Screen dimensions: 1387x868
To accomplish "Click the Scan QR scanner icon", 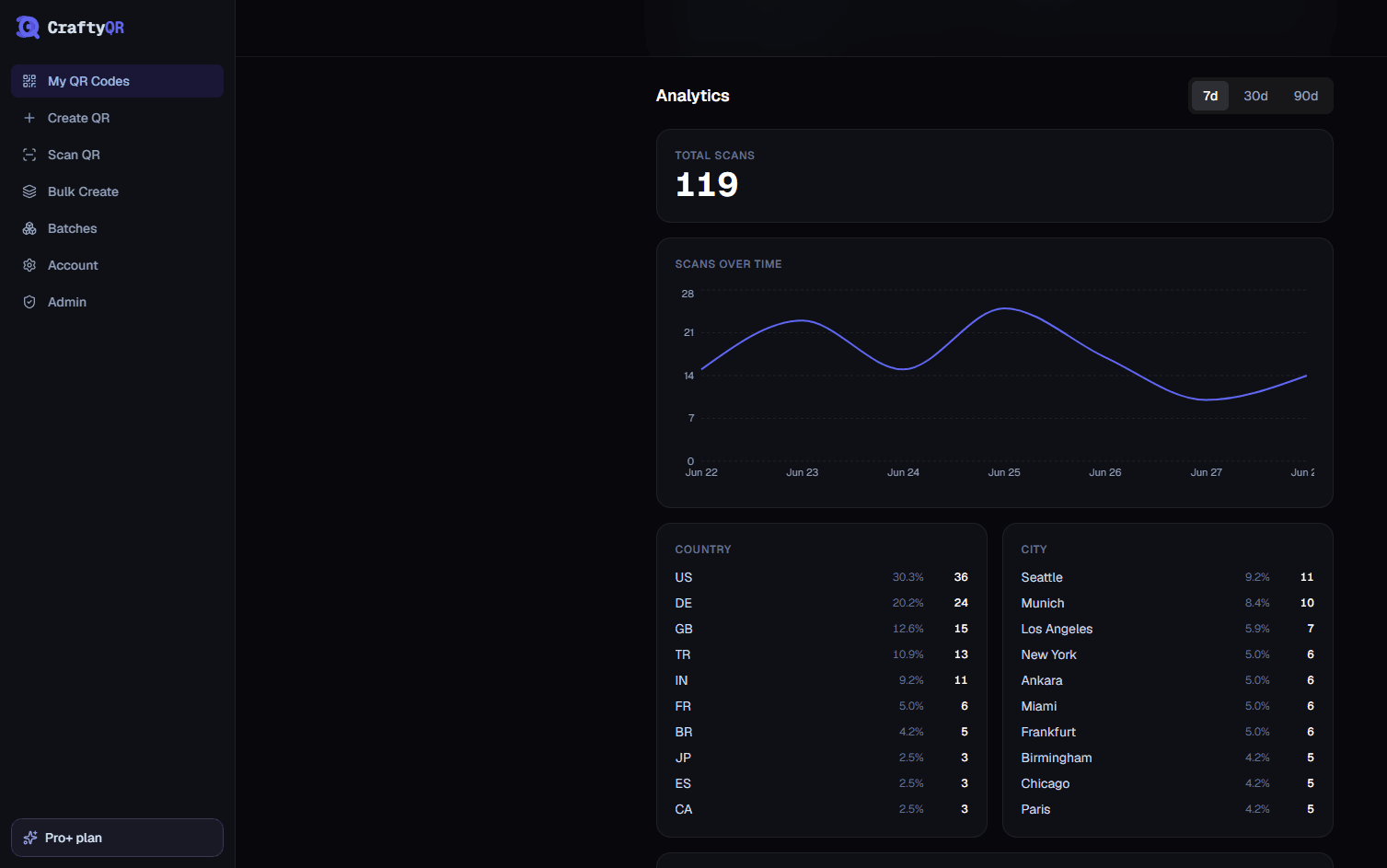I will tap(29, 155).
